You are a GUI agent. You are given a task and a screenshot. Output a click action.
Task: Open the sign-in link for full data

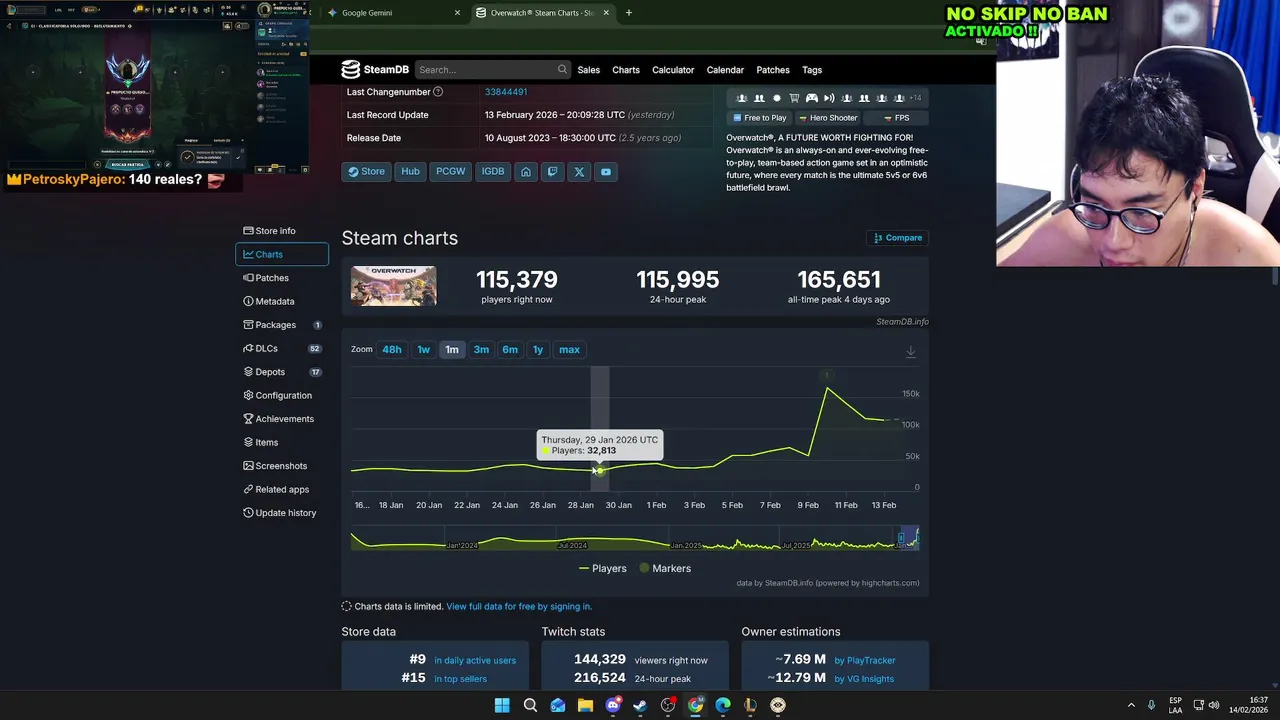pos(519,606)
